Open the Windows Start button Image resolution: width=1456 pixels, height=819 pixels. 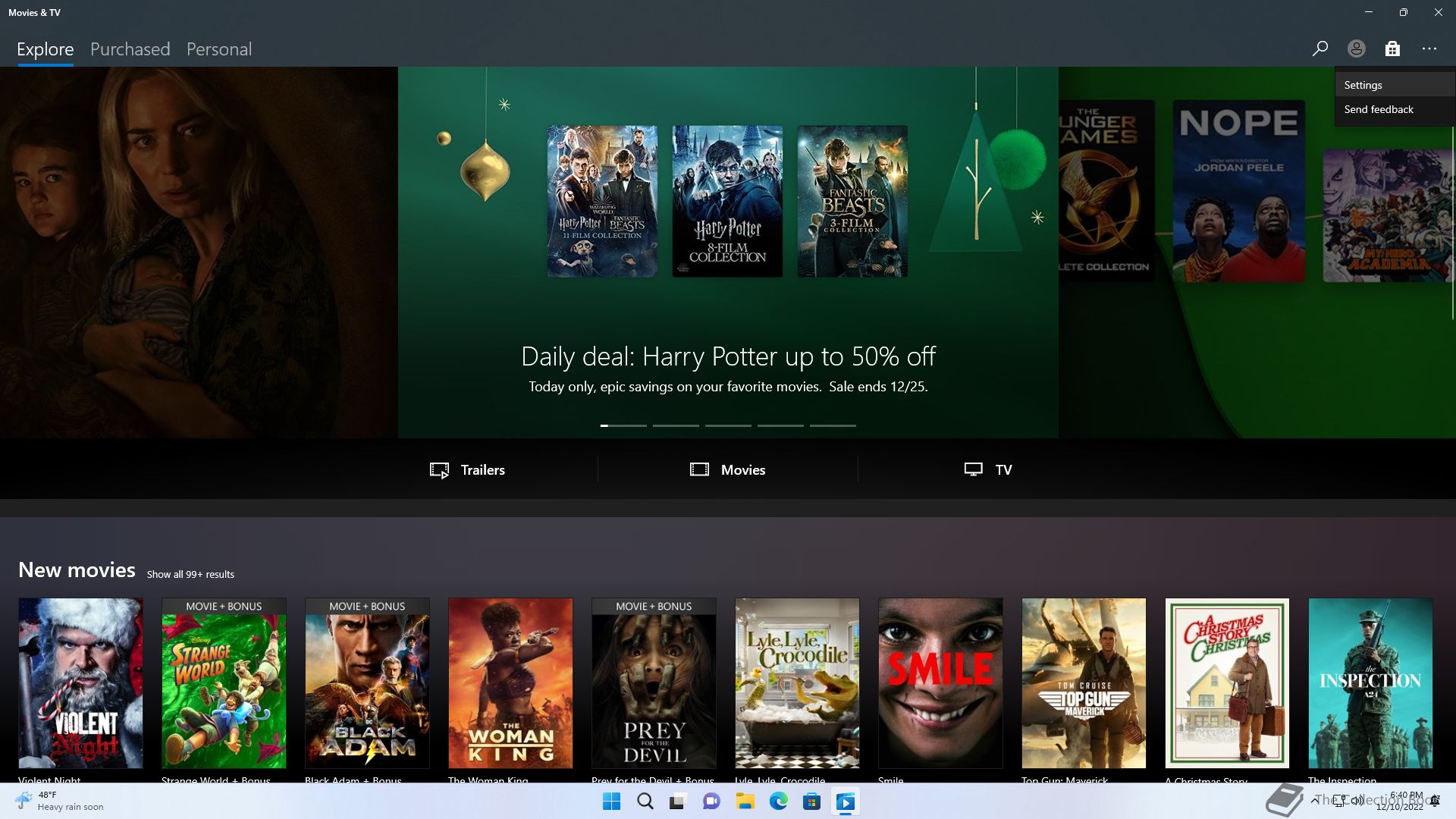tap(611, 802)
